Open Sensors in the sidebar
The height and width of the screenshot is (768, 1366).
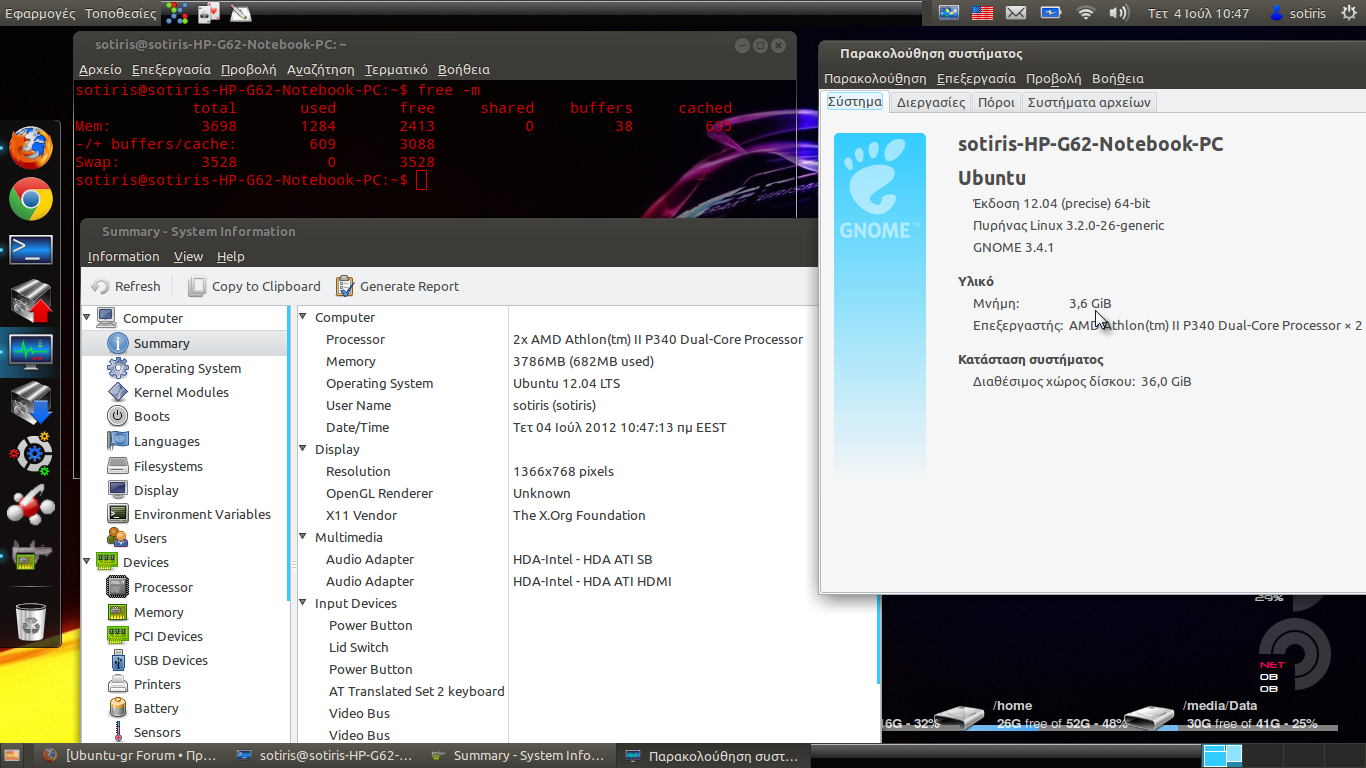click(144, 732)
